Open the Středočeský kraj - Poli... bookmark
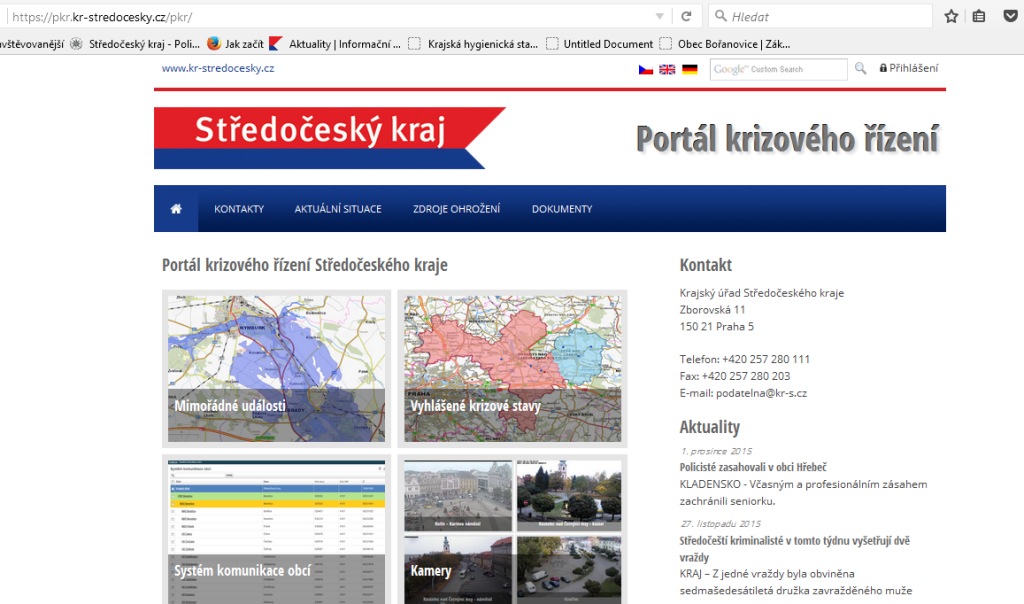The image size is (1024, 604). (x=135, y=44)
